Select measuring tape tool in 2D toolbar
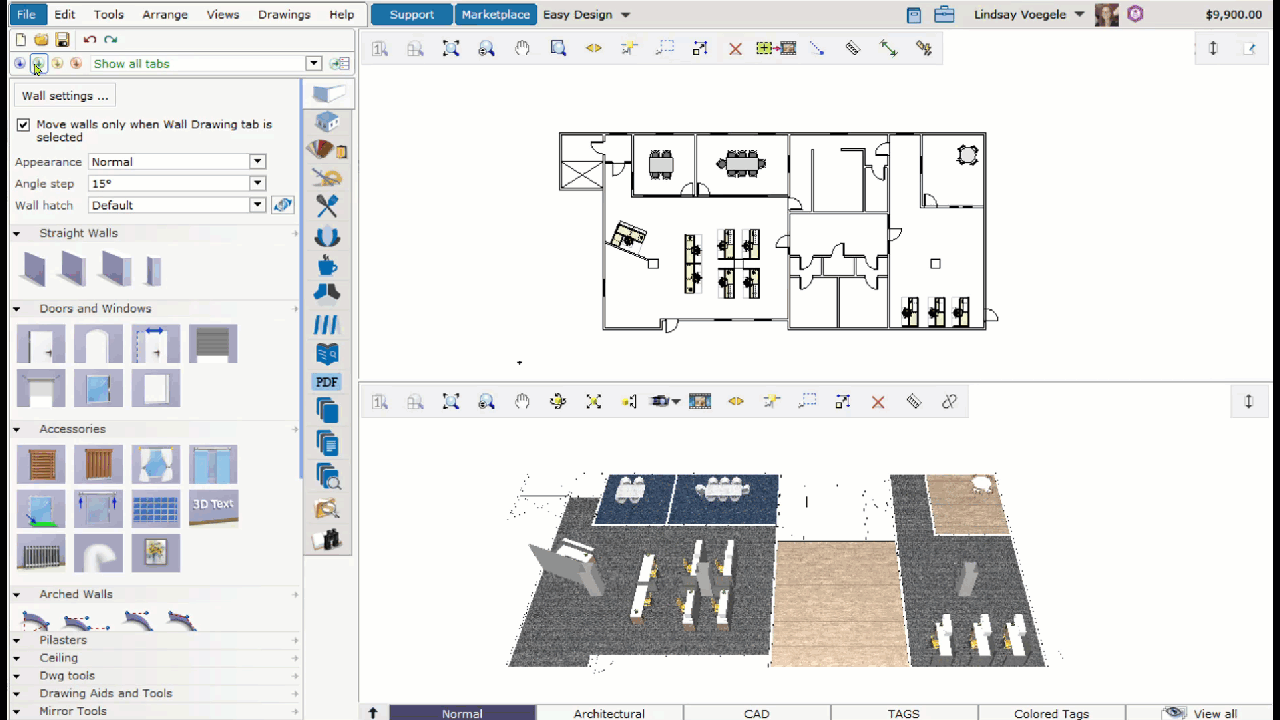The image size is (1280, 720). click(852, 48)
